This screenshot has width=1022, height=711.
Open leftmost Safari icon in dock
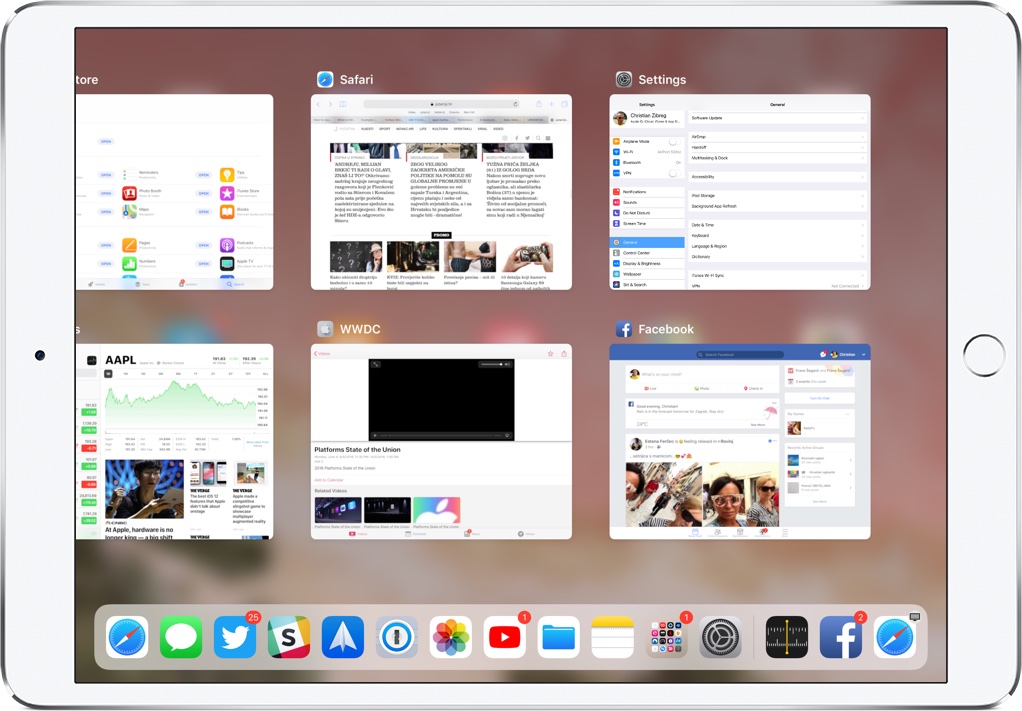click(127, 637)
